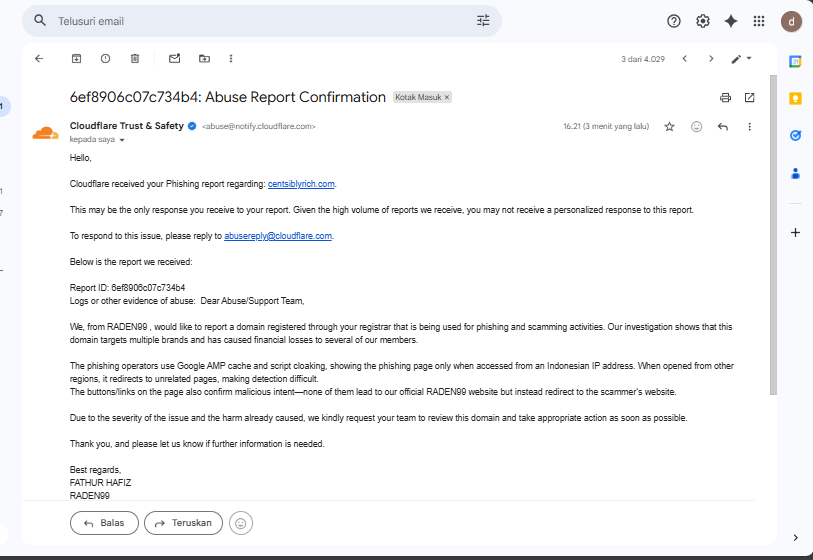Open message more-options menu
Viewport: 813px width, 560px height.
point(749,127)
